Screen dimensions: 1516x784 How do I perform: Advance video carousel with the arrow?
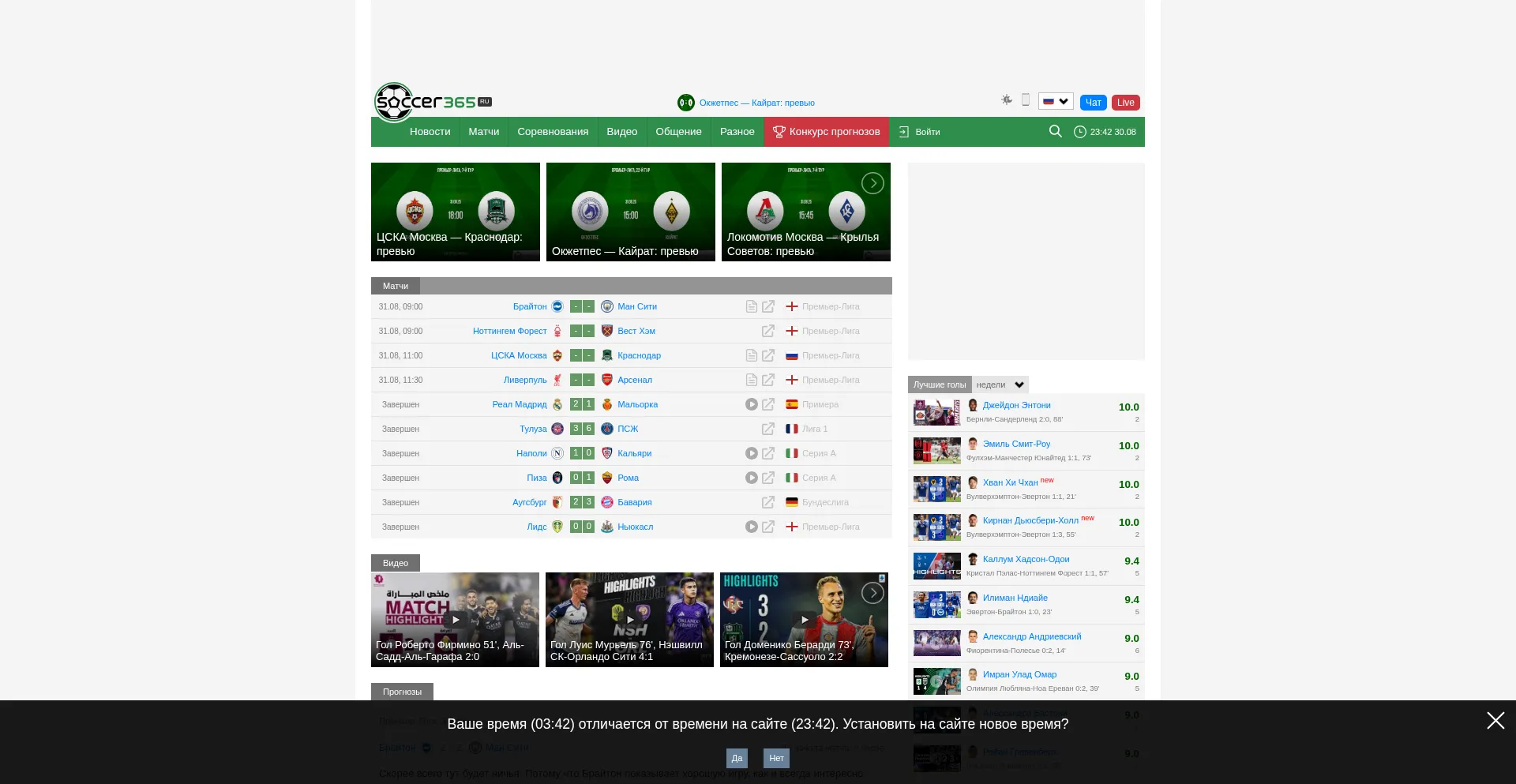point(872,593)
